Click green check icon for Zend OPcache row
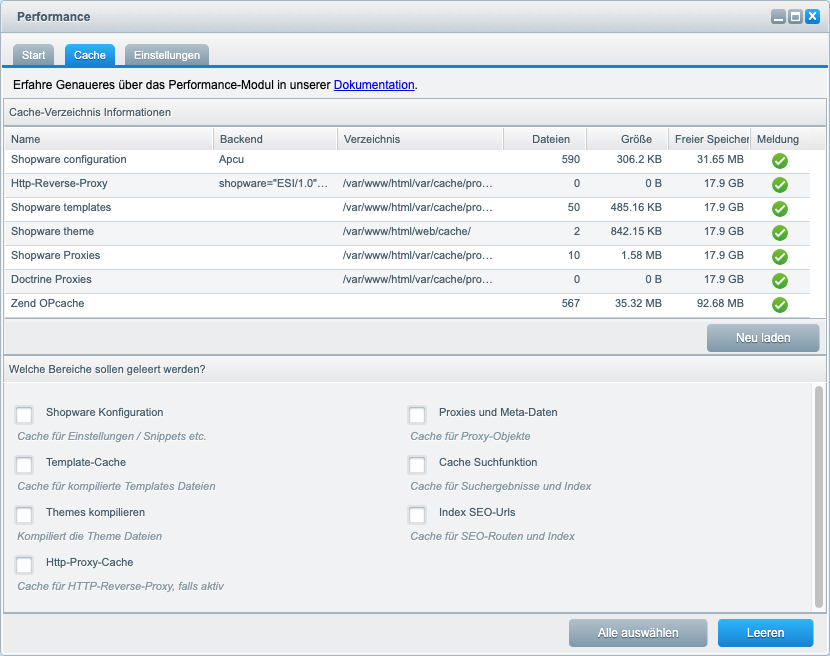 (x=780, y=304)
